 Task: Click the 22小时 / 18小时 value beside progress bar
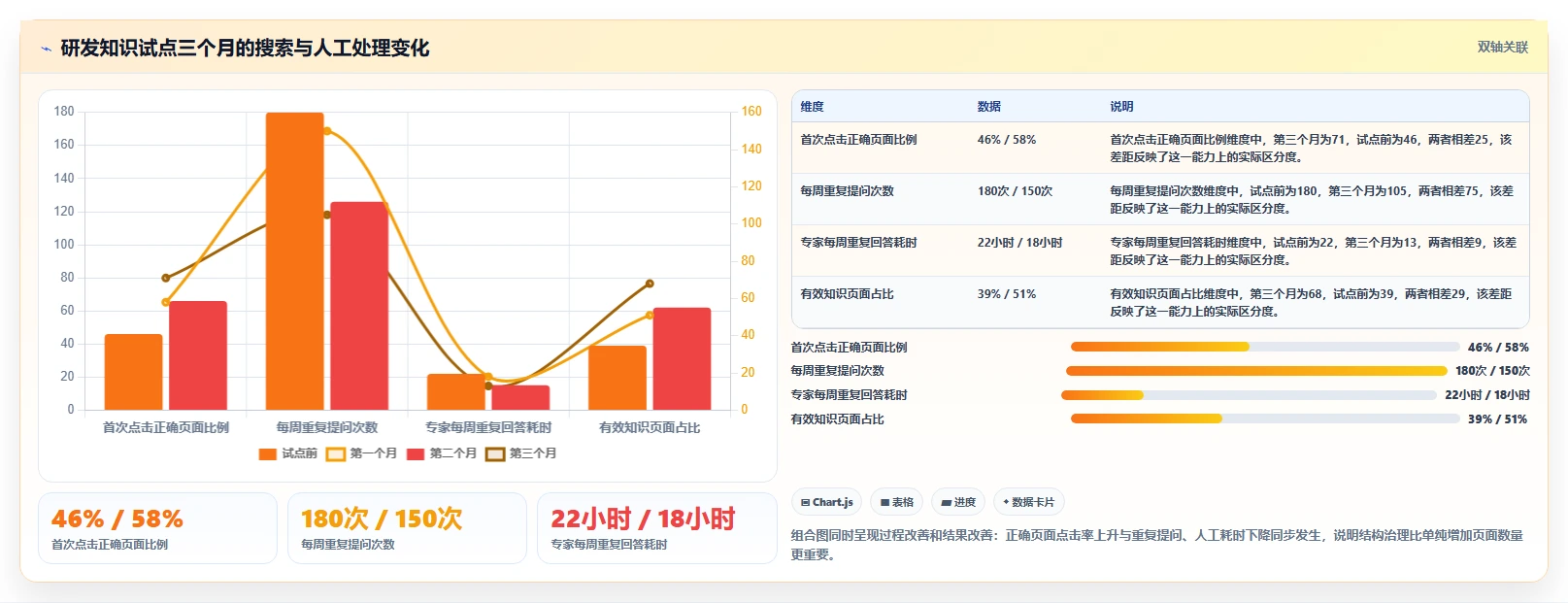pyautogui.click(x=1486, y=395)
